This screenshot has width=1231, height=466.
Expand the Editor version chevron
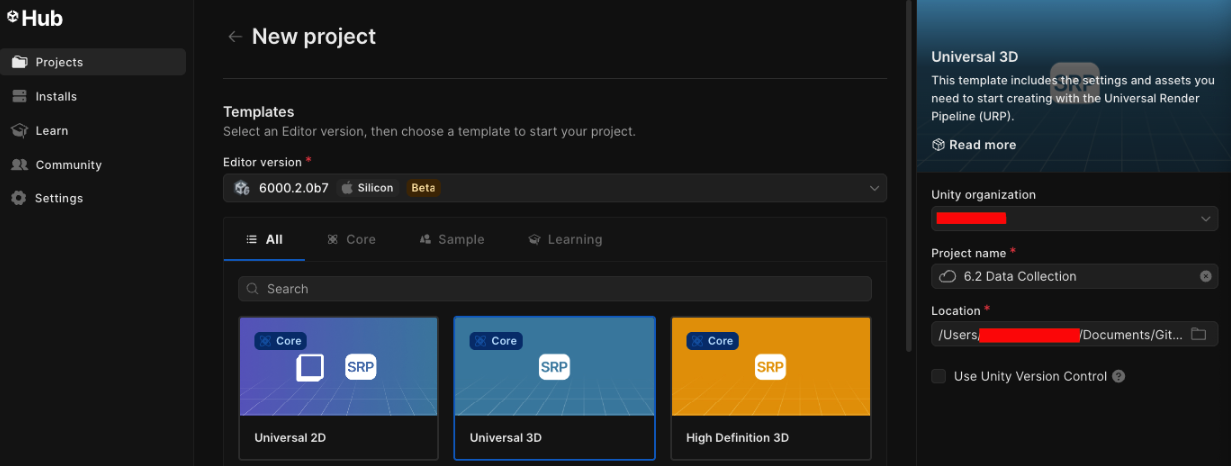coord(874,188)
